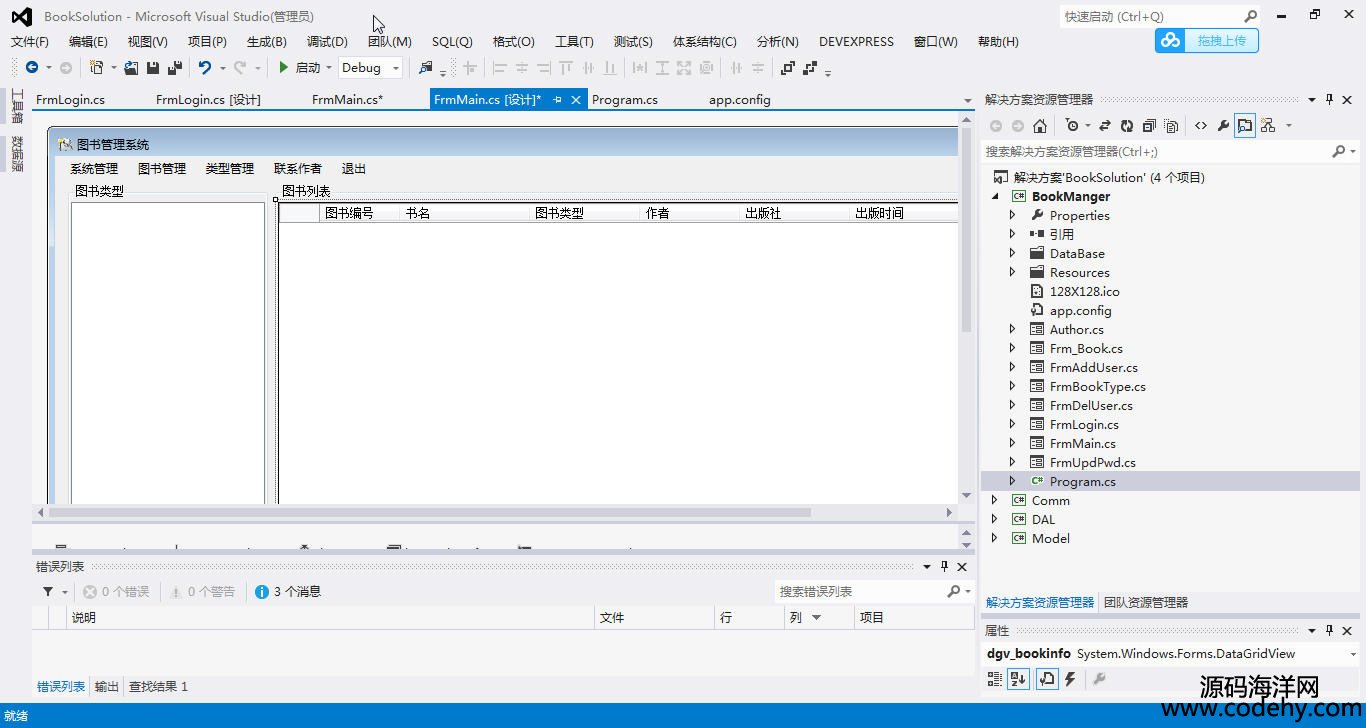Switch to 团队资源管理器 panel tab
This screenshot has height=728, width=1366.
pyautogui.click(x=1146, y=603)
